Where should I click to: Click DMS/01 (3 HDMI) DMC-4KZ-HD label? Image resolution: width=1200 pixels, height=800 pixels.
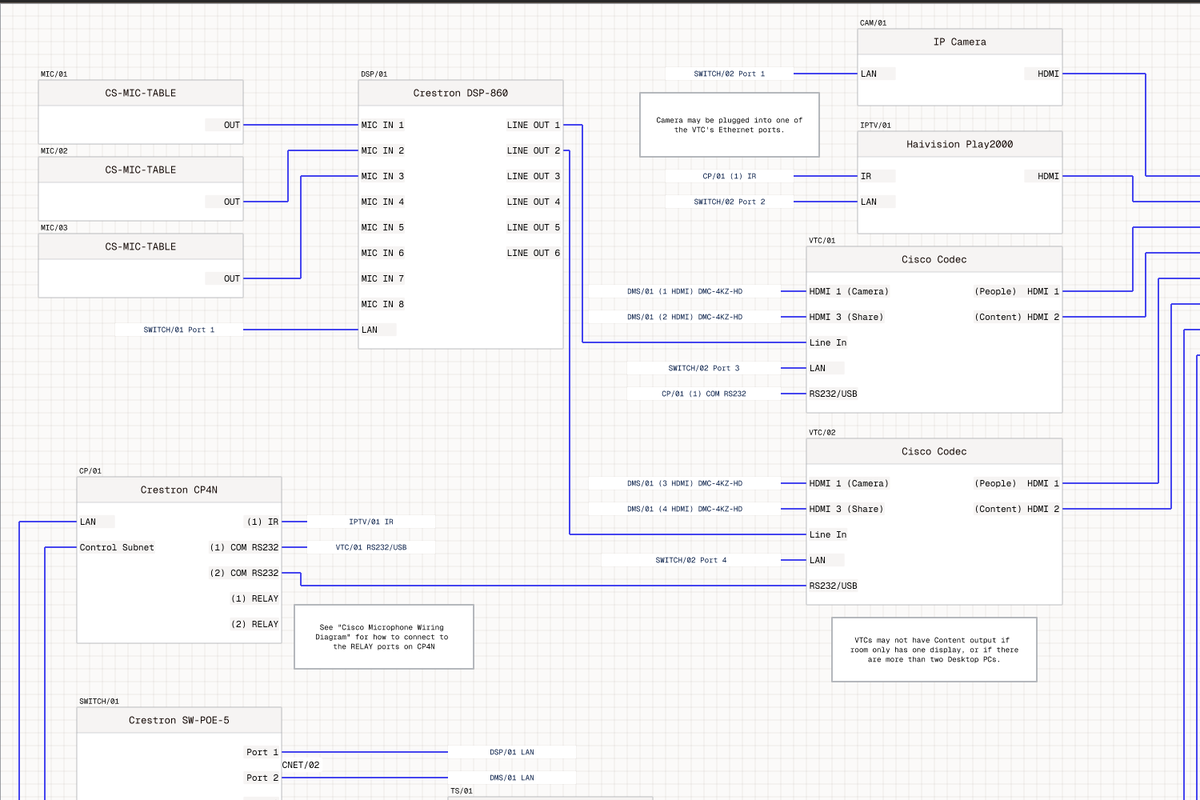tap(685, 484)
